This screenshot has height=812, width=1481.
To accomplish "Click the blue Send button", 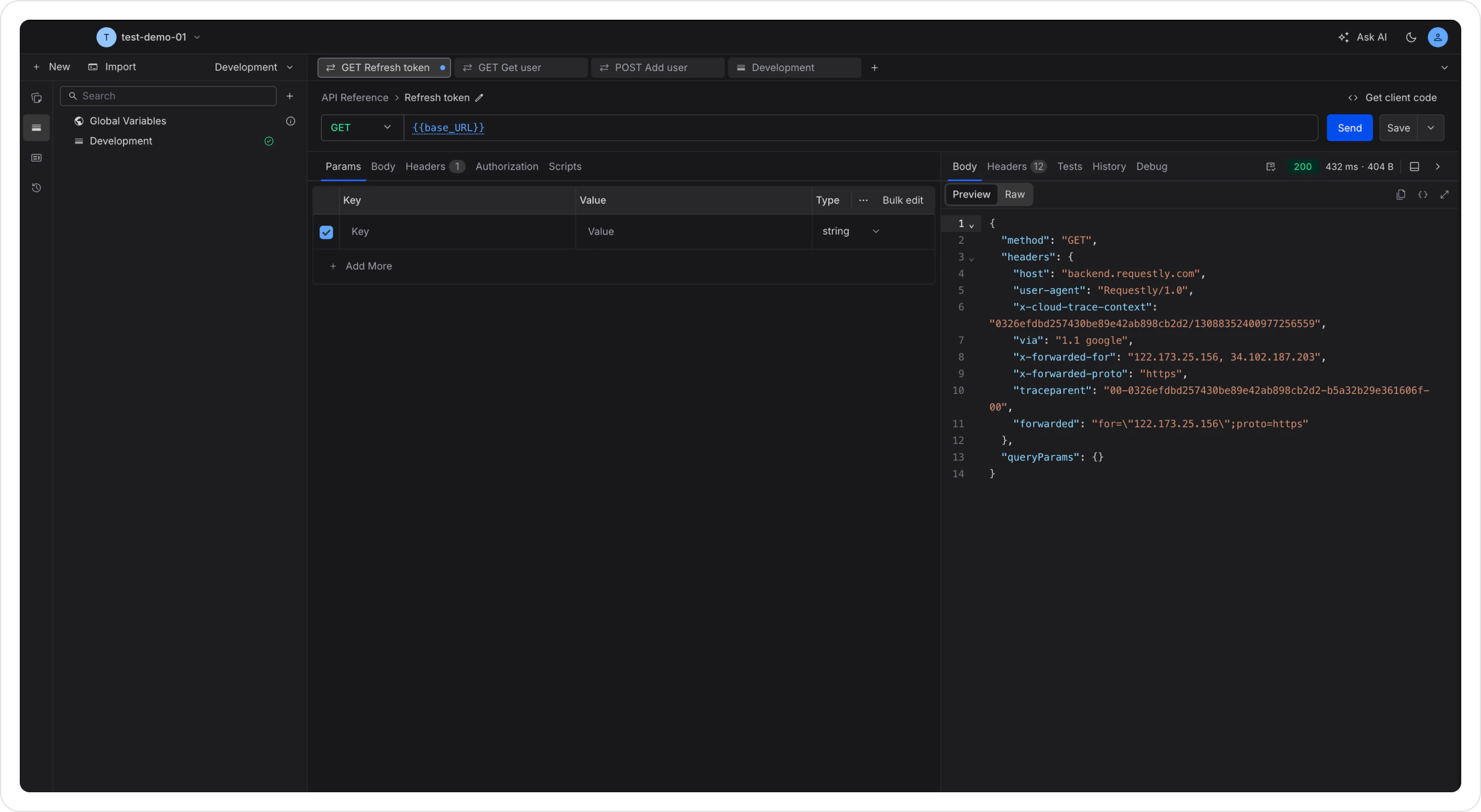I will [1350, 128].
